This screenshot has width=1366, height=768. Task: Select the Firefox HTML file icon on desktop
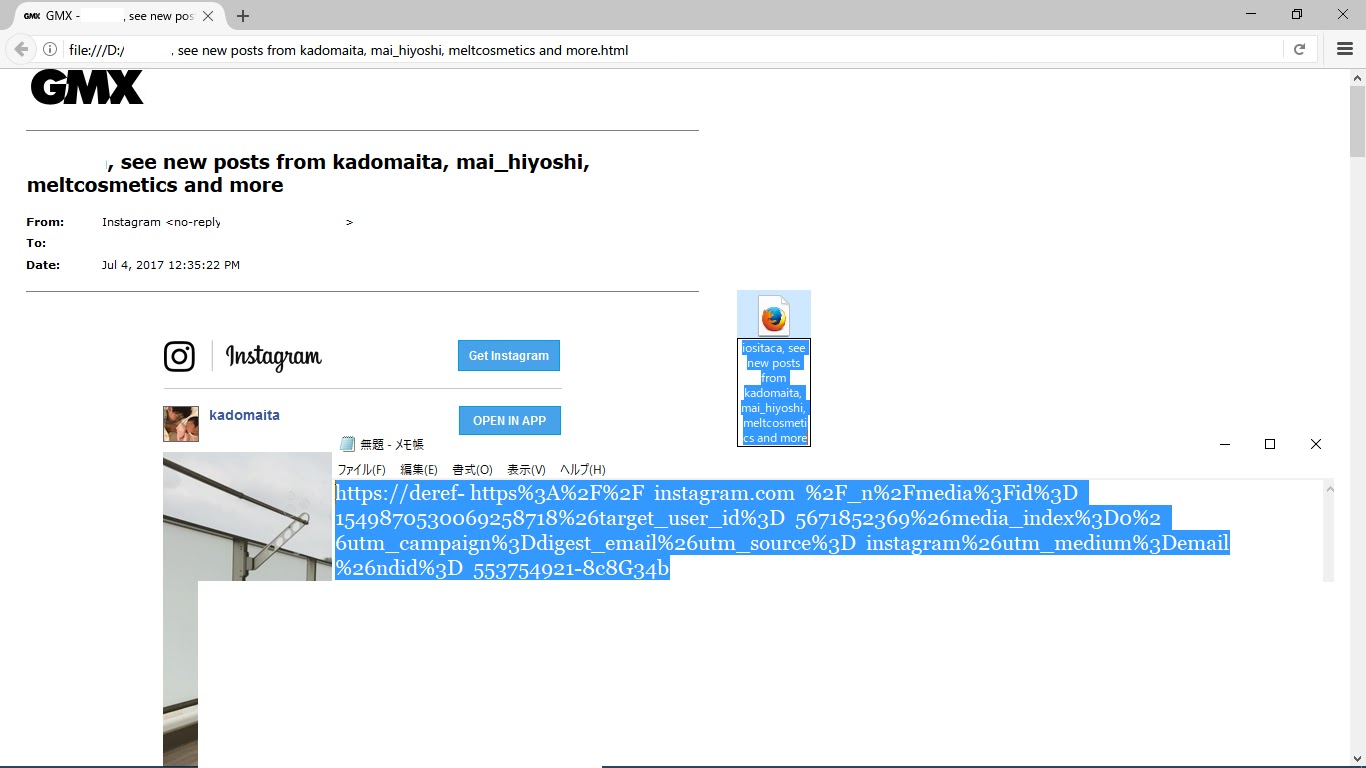pyautogui.click(x=774, y=315)
